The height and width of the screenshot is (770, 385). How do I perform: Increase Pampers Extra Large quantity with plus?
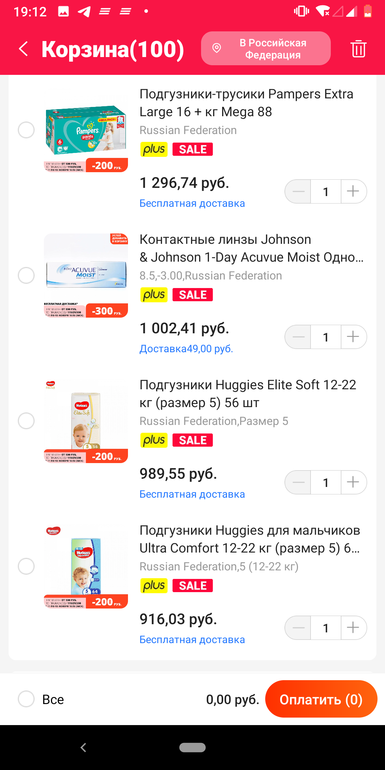(x=353, y=192)
